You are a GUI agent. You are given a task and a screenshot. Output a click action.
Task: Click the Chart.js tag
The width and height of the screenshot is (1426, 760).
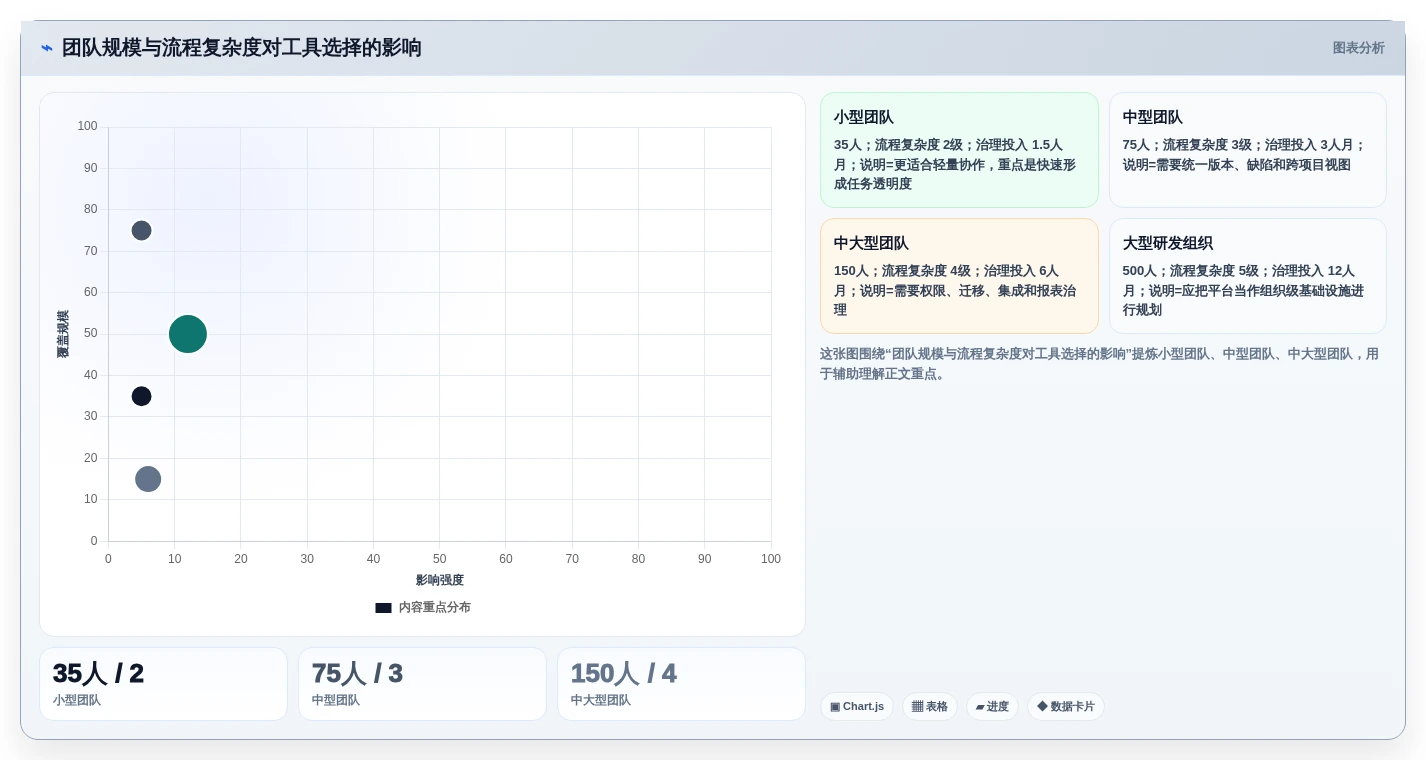point(857,707)
